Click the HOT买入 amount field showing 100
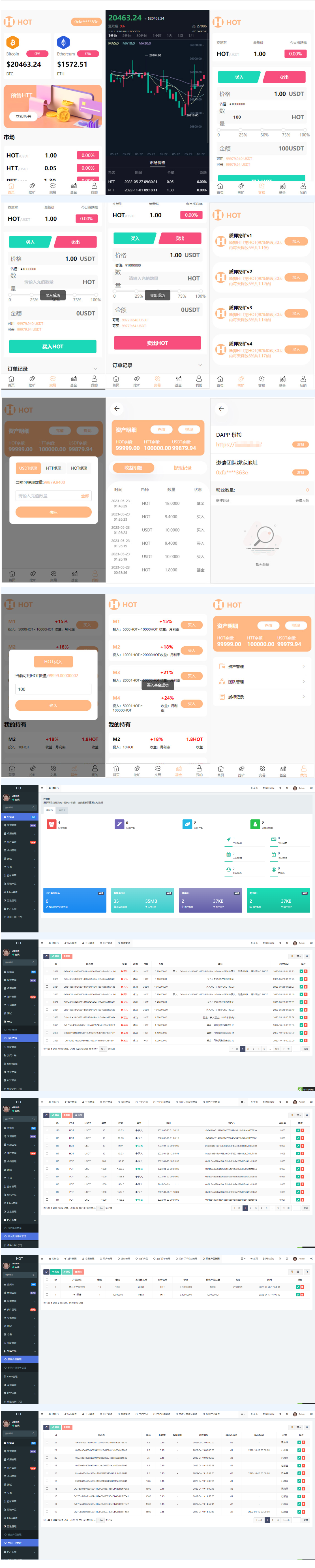The width and height of the screenshot is (315, 1568). click(53, 689)
